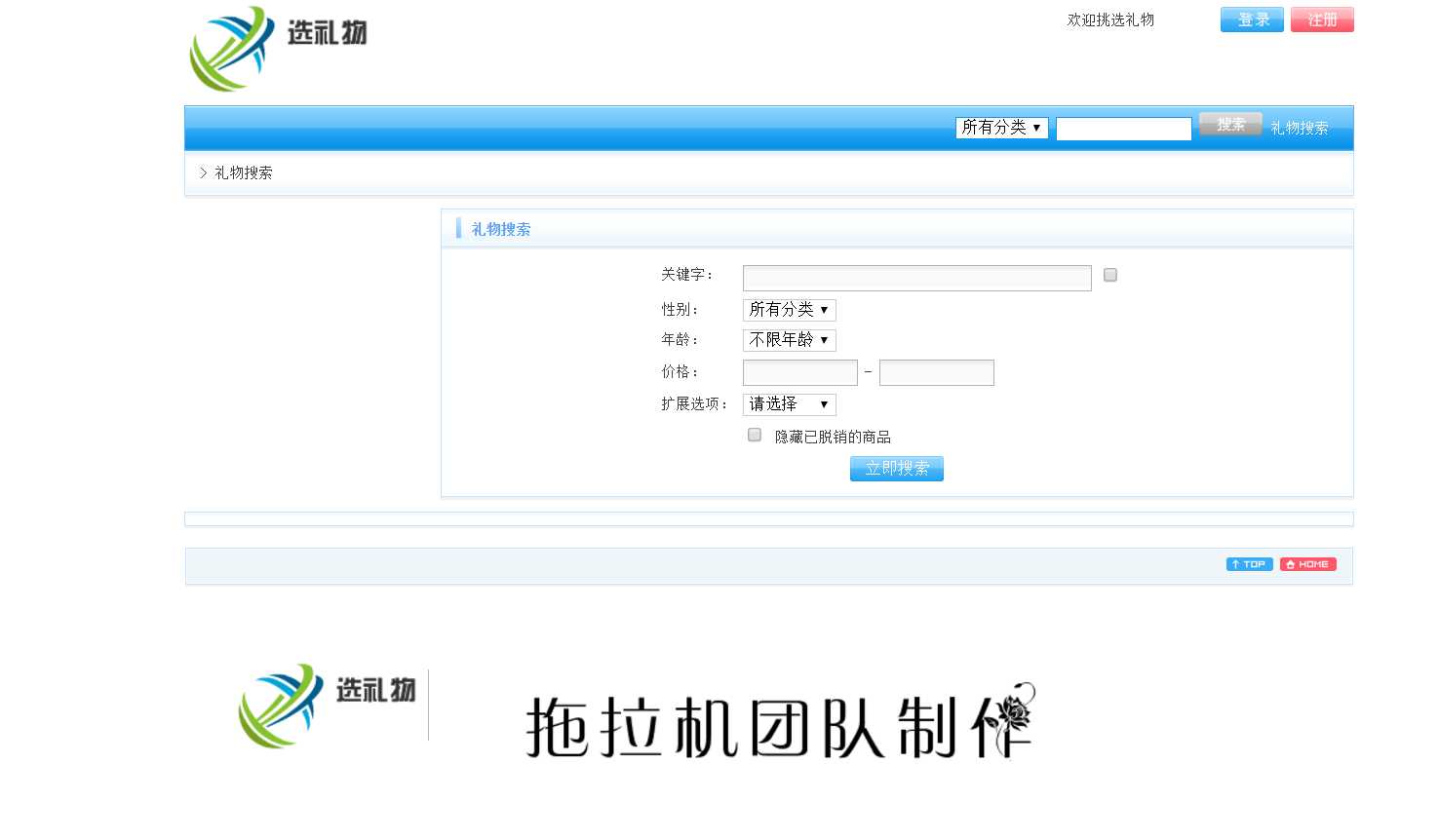The image size is (1439, 840).
Task: Open the 性别 所有分类 dropdown
Action: pyautogui.click(x=790, y=310)
